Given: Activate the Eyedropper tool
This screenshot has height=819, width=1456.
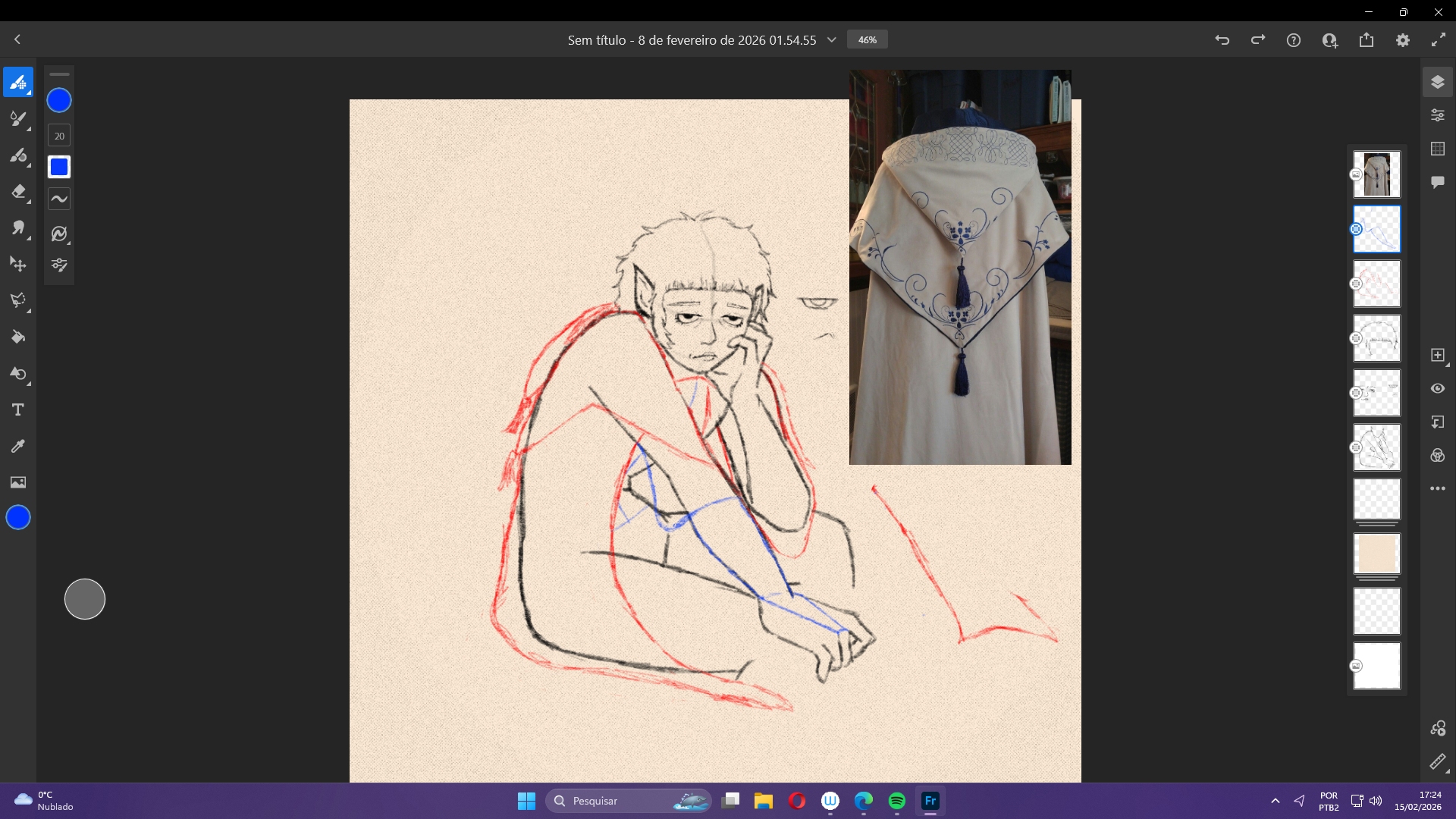Looking at the screenshot, I should coord(18,446).
